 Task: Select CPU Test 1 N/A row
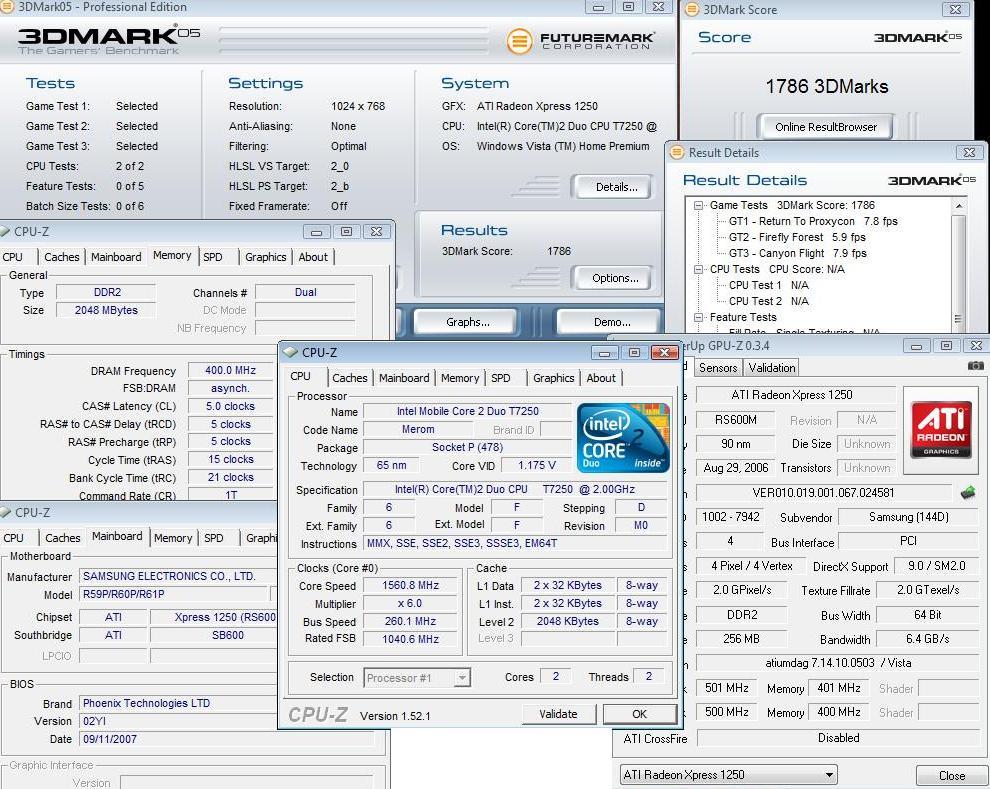point(768,285)
